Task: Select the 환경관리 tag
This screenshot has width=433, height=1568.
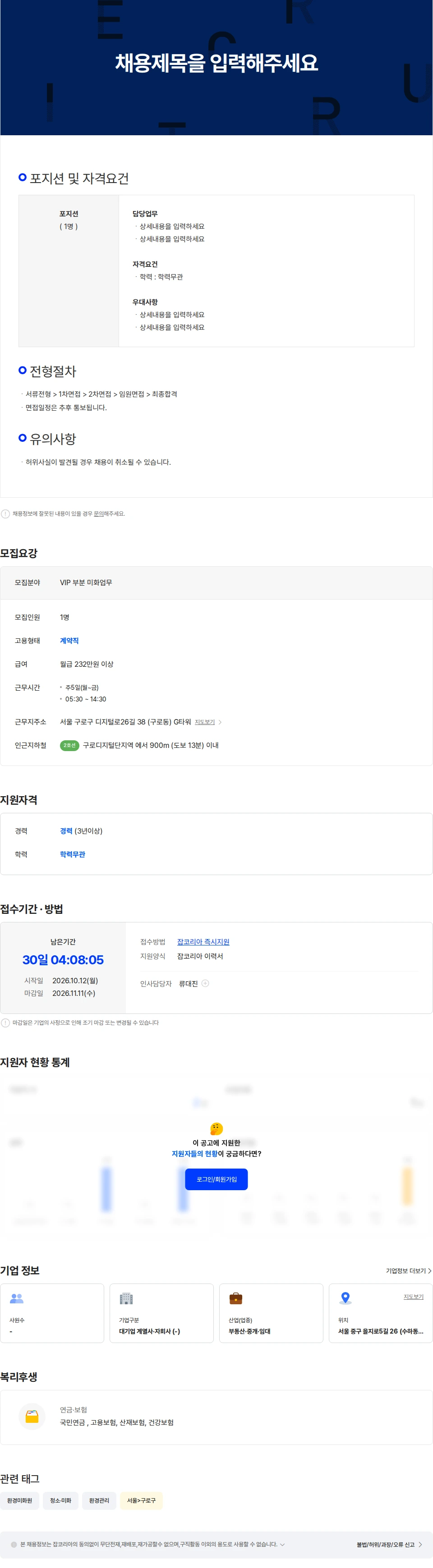Action: pos(99,1500)
